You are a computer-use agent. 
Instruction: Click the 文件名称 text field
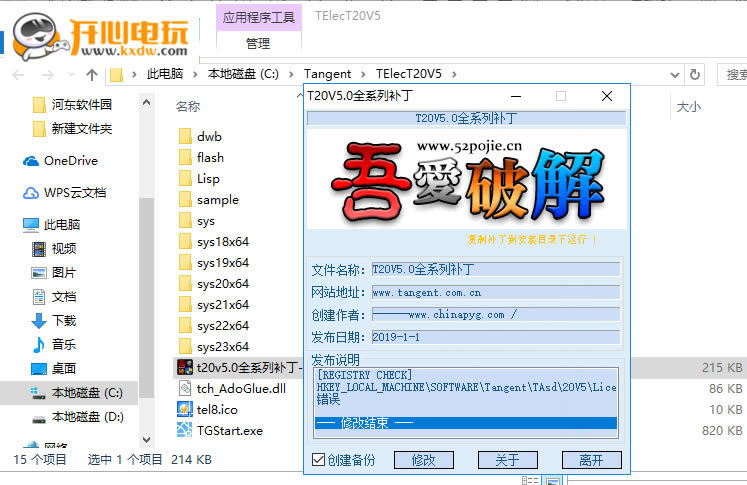point(495,269)
